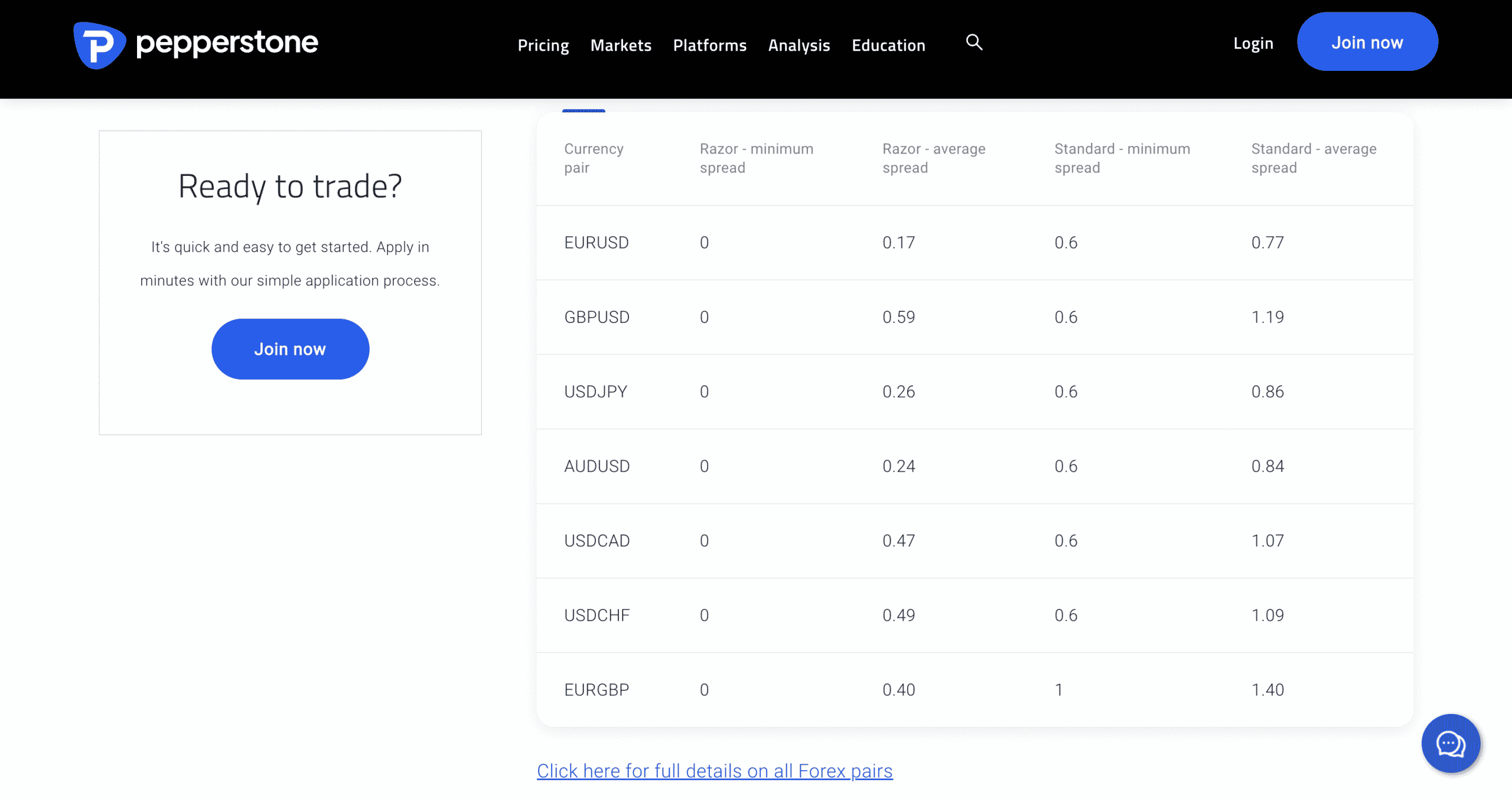The height and width of the screenshot is (799, 1512).
Task: Click EURUSD Razor average spread 0.17
Action: click(x=898, y=243)
